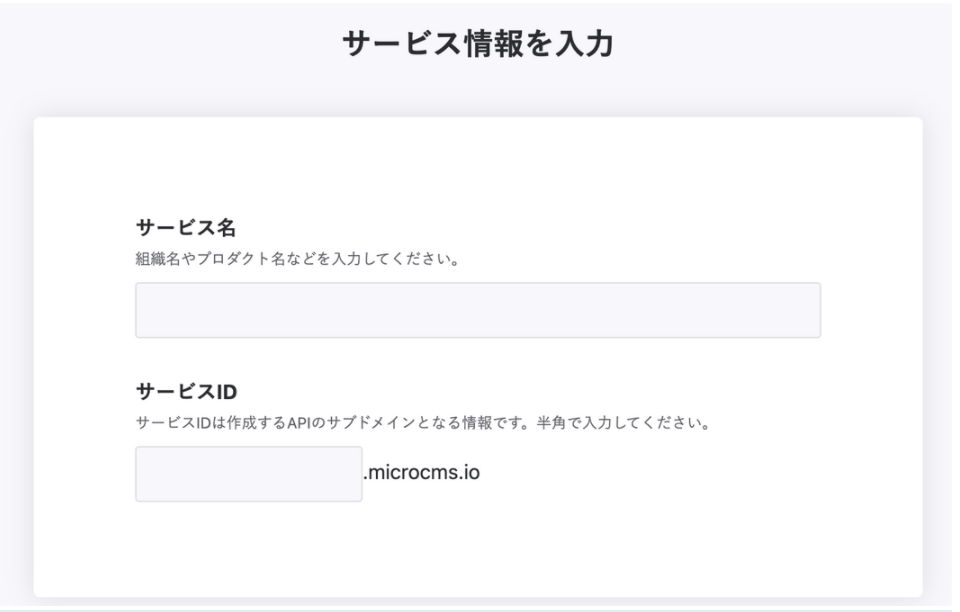Click the helper text under サービス名 label
This screenshot has height=612, width=960.
pyautogui.click(x=297, y=260)
